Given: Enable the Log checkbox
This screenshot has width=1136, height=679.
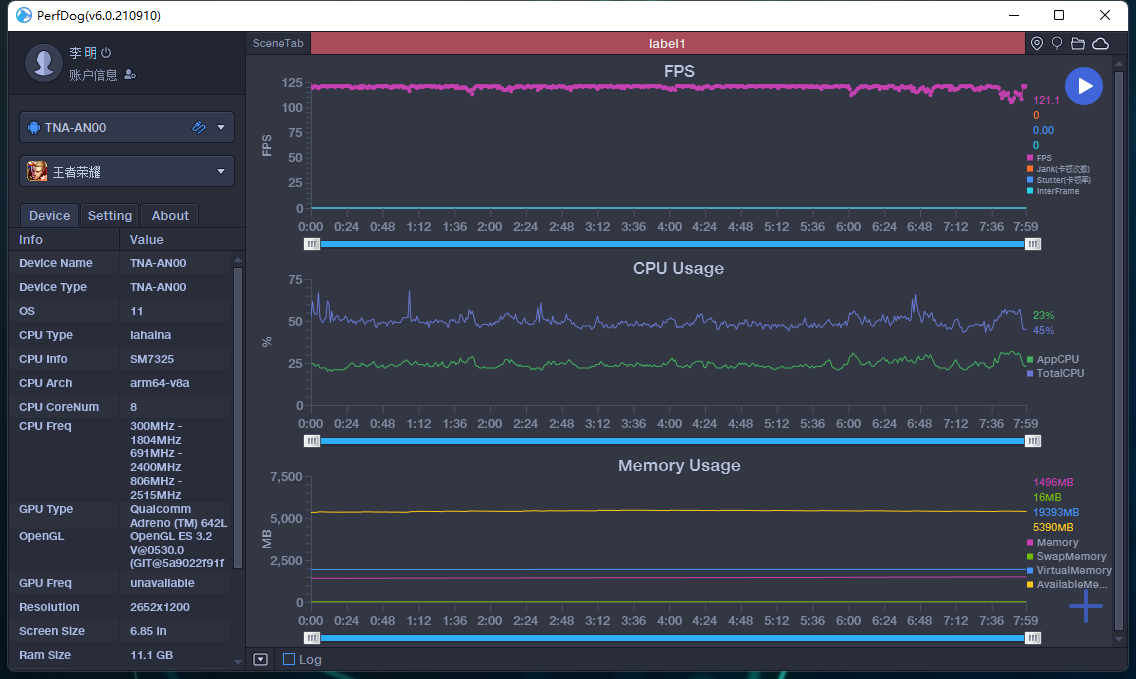Looking at the screenshot, I should 289,659.
